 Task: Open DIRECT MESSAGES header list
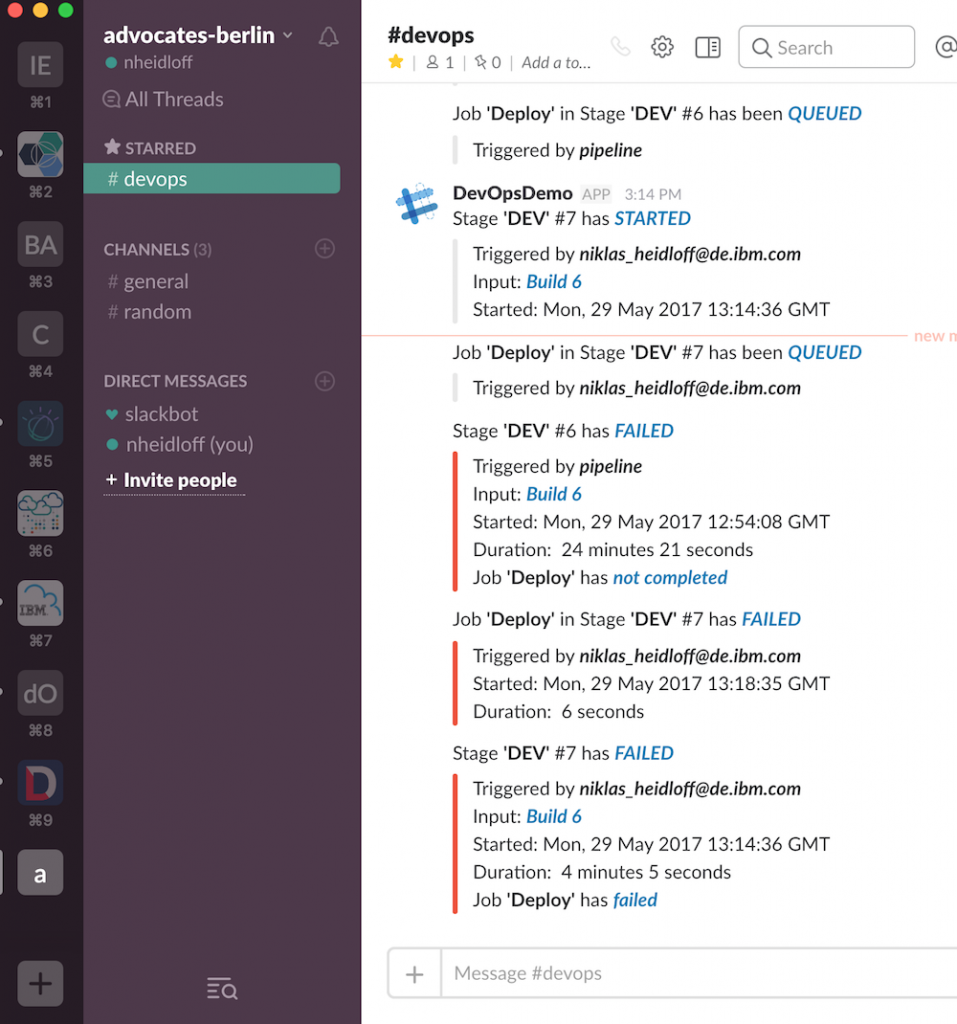point(175,381)
